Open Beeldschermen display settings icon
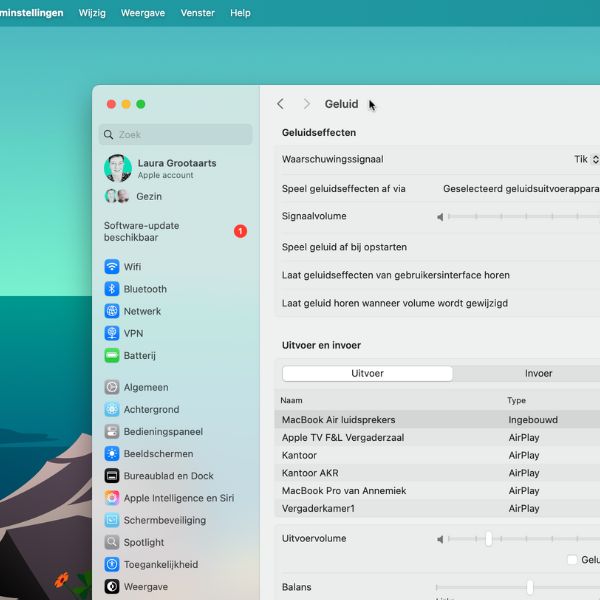Image resolution: width=600 pixels, height=600 pixels. pyautogui.click(x=112, y=454)
